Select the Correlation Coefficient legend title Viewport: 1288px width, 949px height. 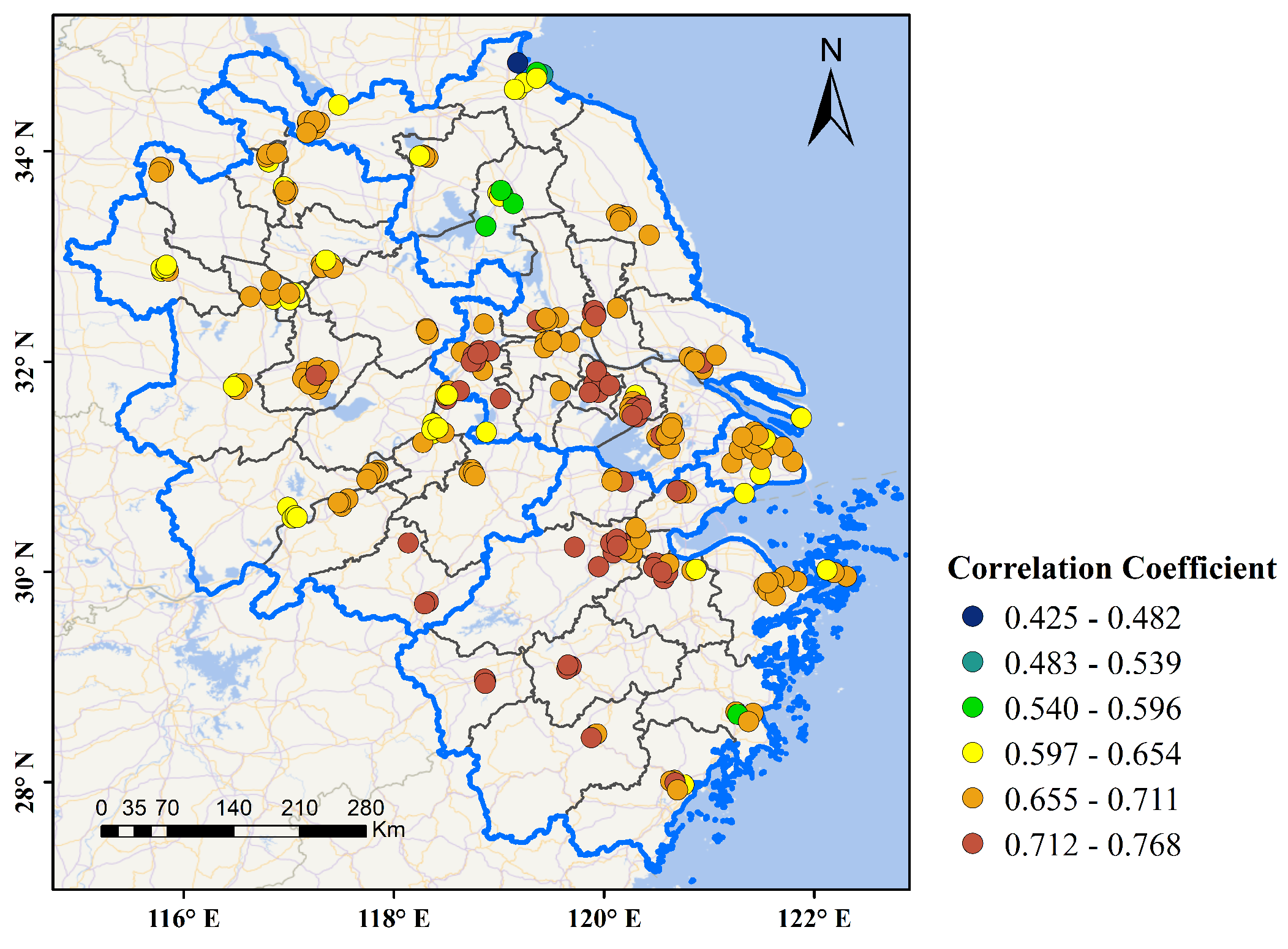click(x=1112, y=568)
